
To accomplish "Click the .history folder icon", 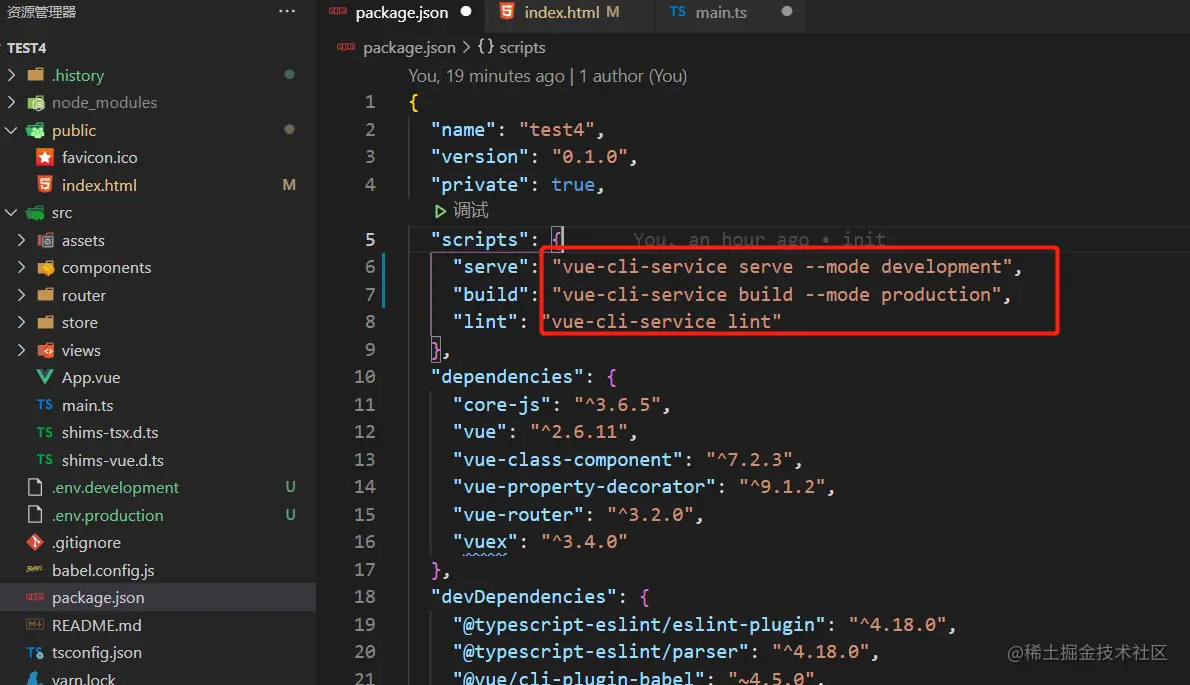I will pos(36,74).
